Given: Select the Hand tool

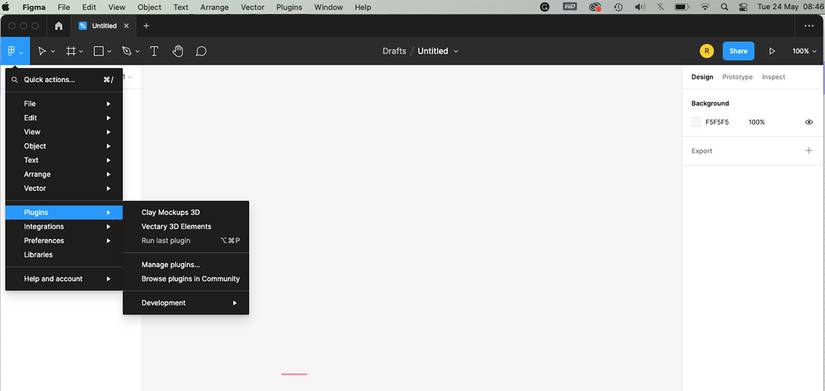Looking at the screenshot, I should coord(178,51).
